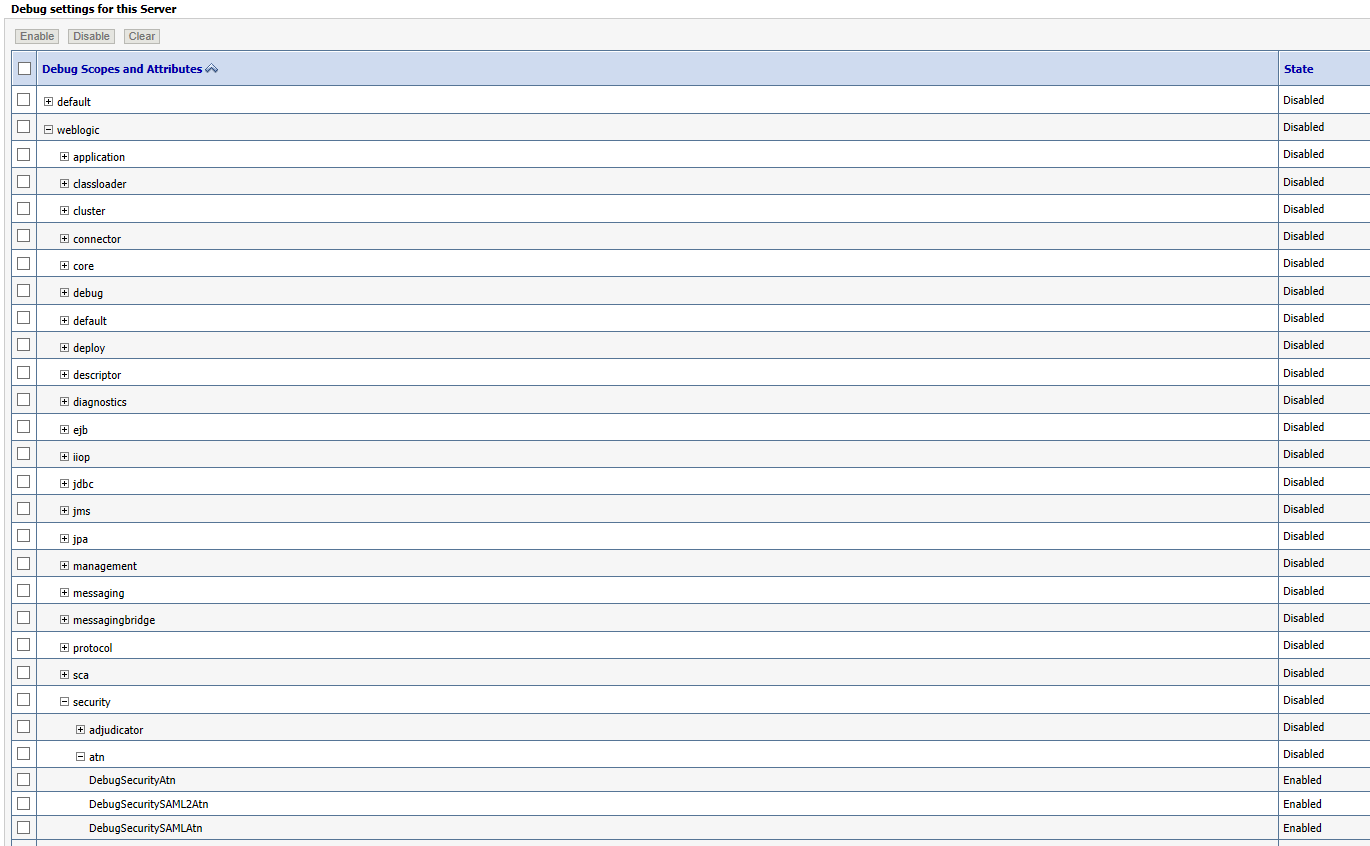Screen dimensions: 1370x846
Task: Expand the default scope at top
Action: [48, 102]
